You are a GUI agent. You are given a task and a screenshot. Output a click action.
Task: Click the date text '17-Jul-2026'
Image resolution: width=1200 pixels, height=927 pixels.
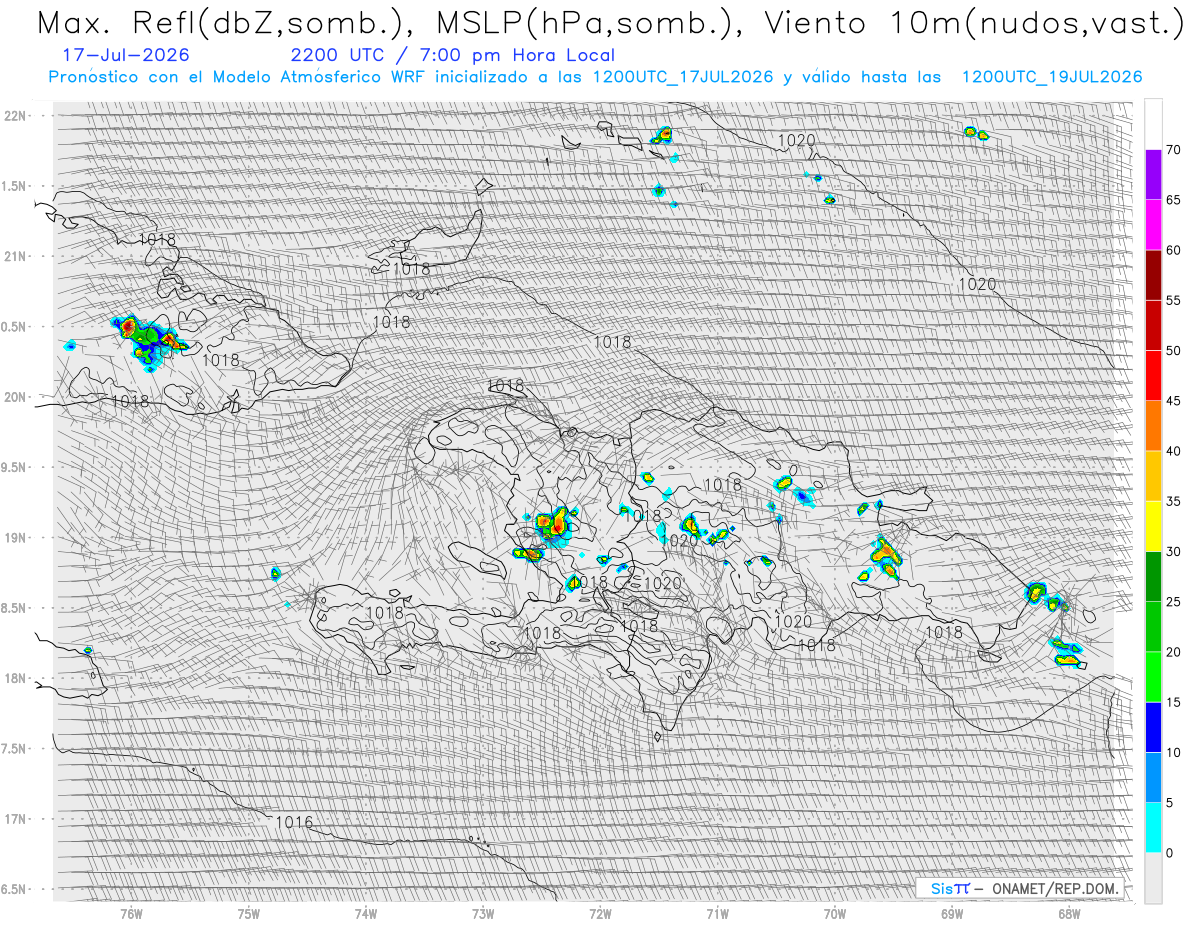(x=124, y=55)
